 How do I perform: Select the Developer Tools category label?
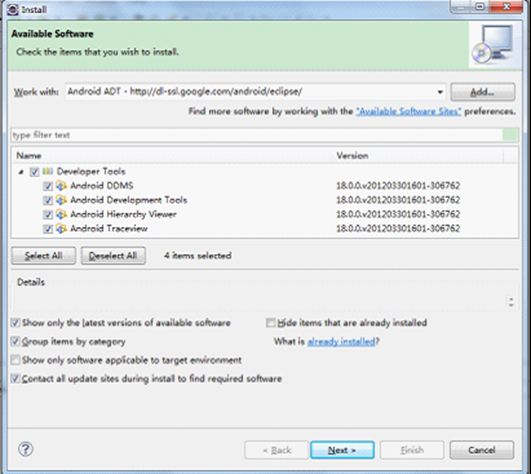pyautogui.click(x=91, y=171)
